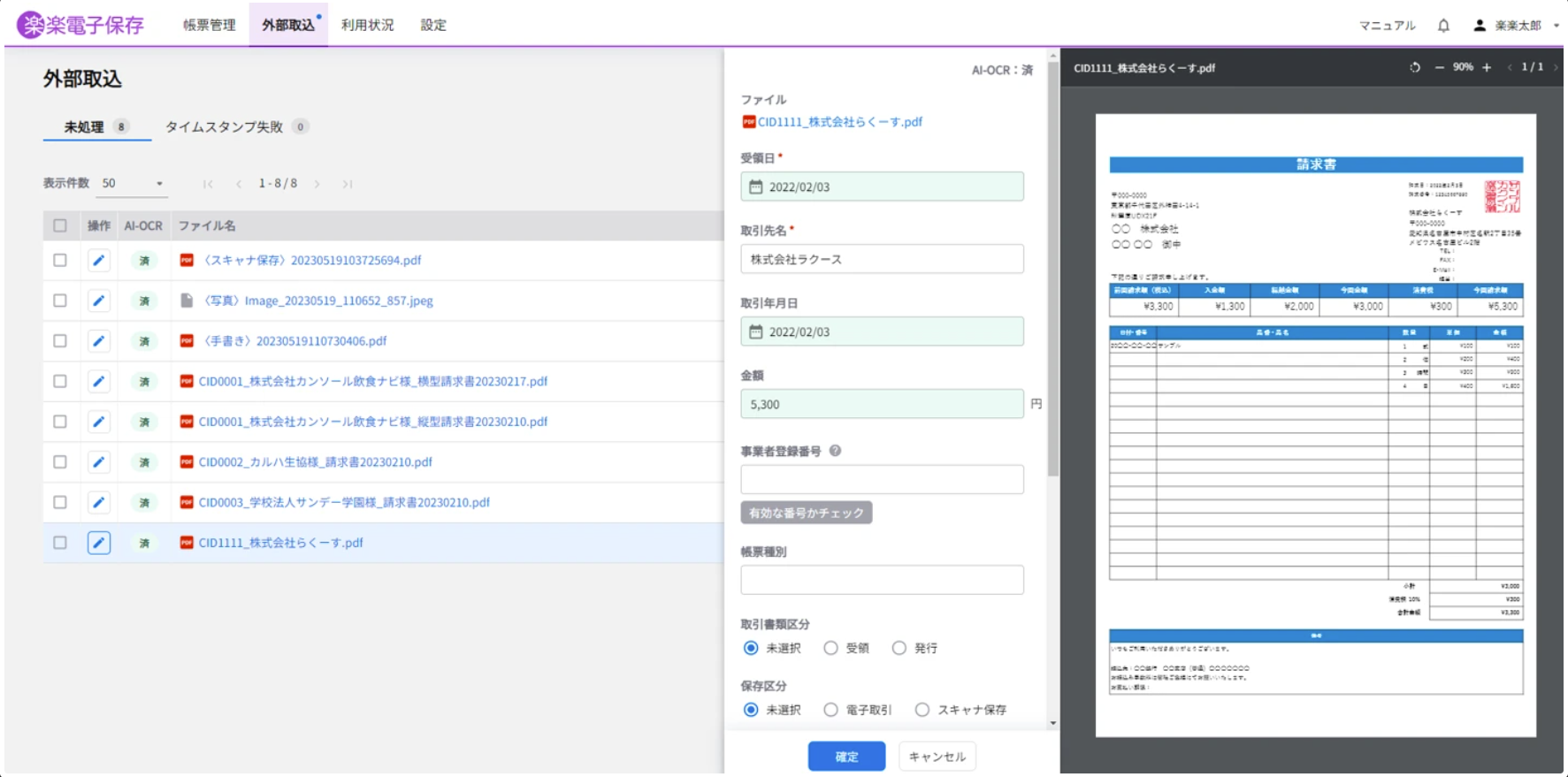Viewport: 1568px width, 777px height.
Task: Click help icon beside 事業者登録番号
Action: point(835,451)
